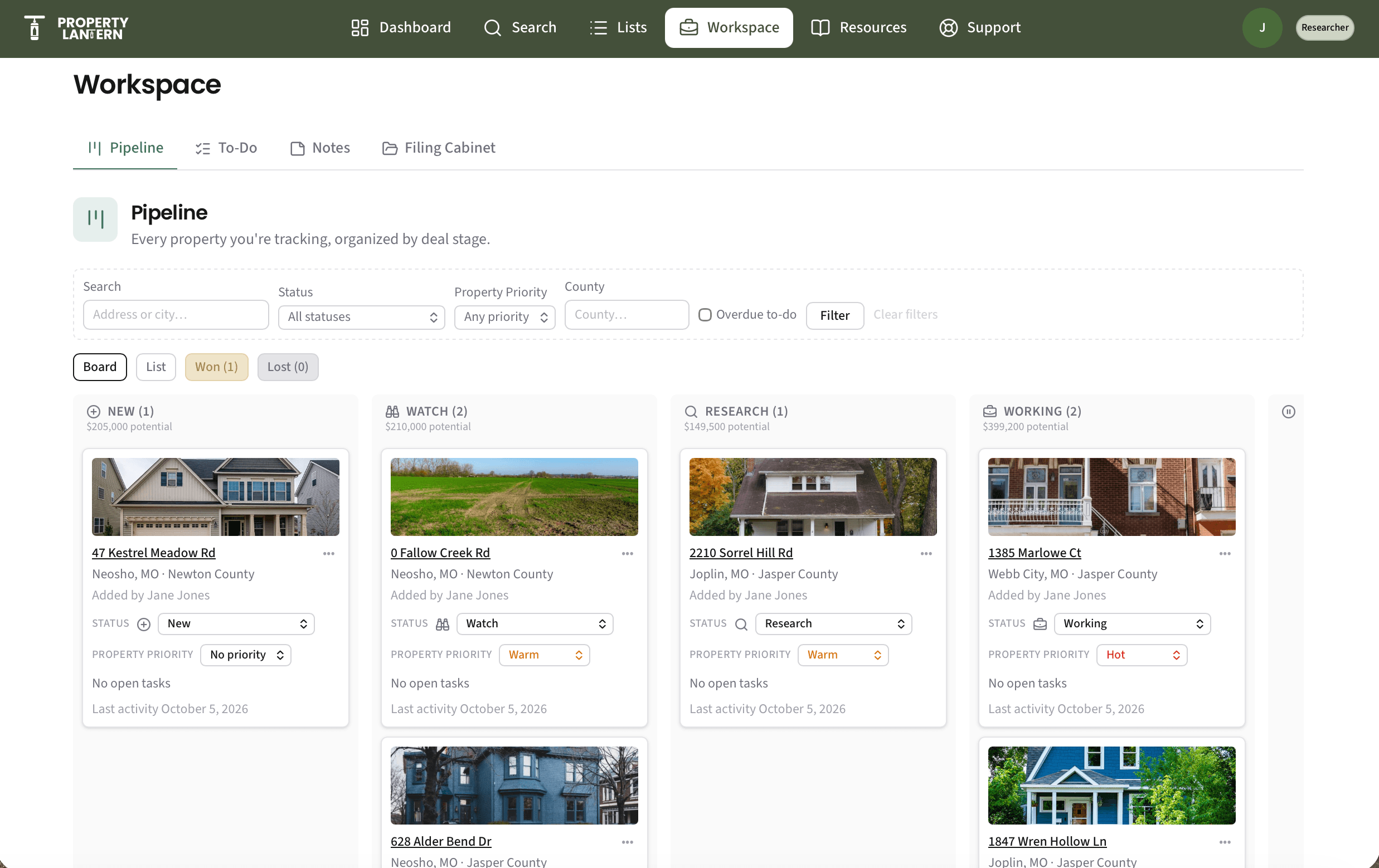The width and height of the screenshot is (1379, 868).
Task: Enable the Overdue to-do checkbox
Action: click(705, 314)
